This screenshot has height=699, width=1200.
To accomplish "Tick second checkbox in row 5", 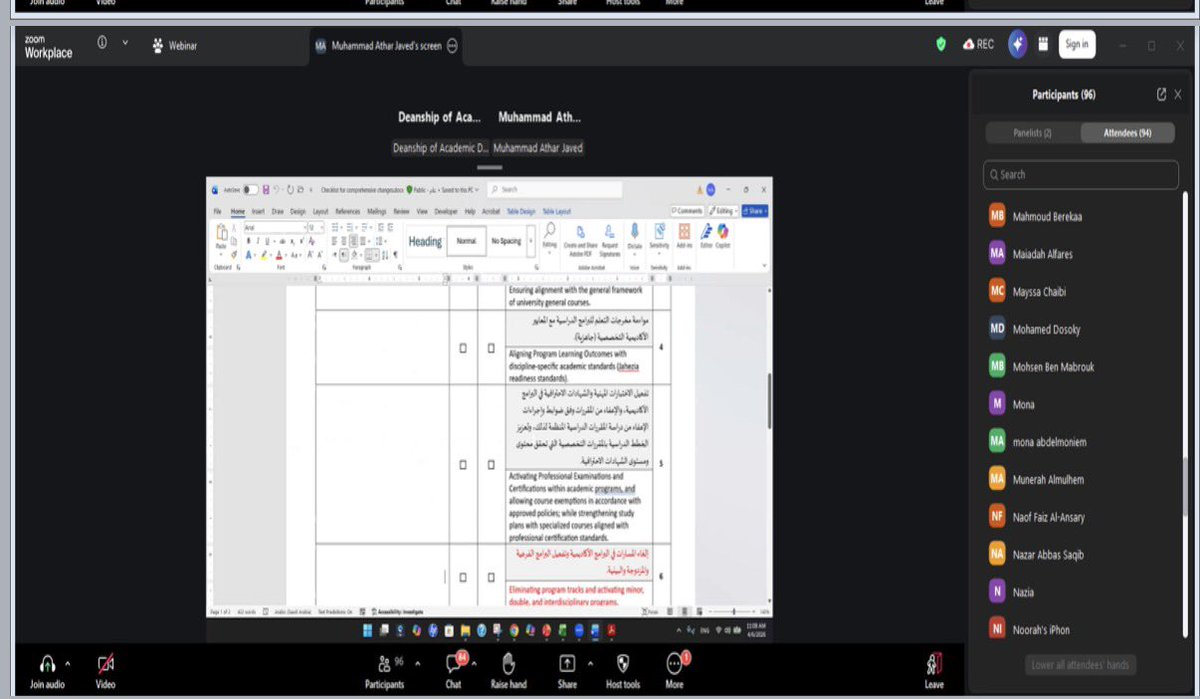I will click(x=491, y=465).
